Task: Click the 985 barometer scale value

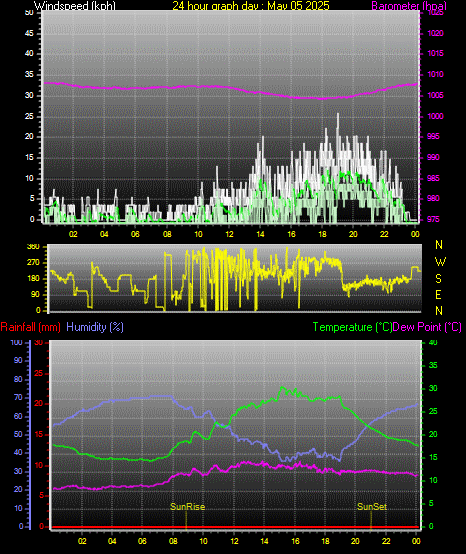Action: 433,178
